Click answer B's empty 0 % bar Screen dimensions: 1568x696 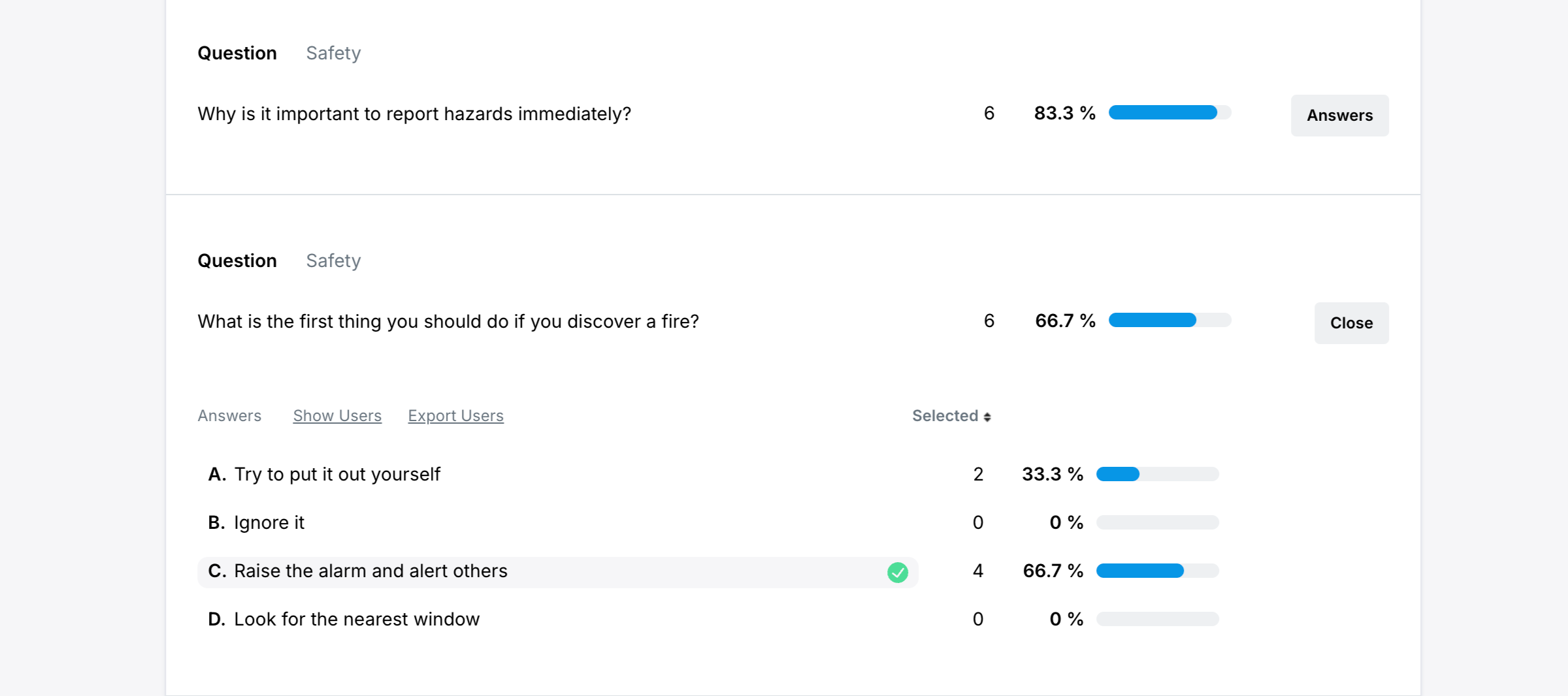click(x=1157, y=522)
